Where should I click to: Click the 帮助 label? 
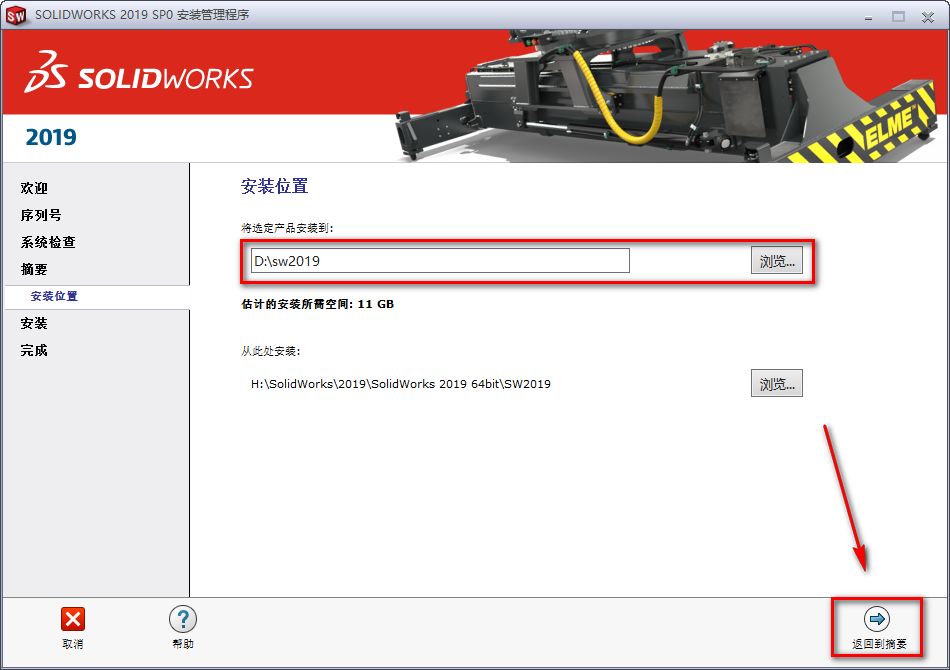(182, 645)
